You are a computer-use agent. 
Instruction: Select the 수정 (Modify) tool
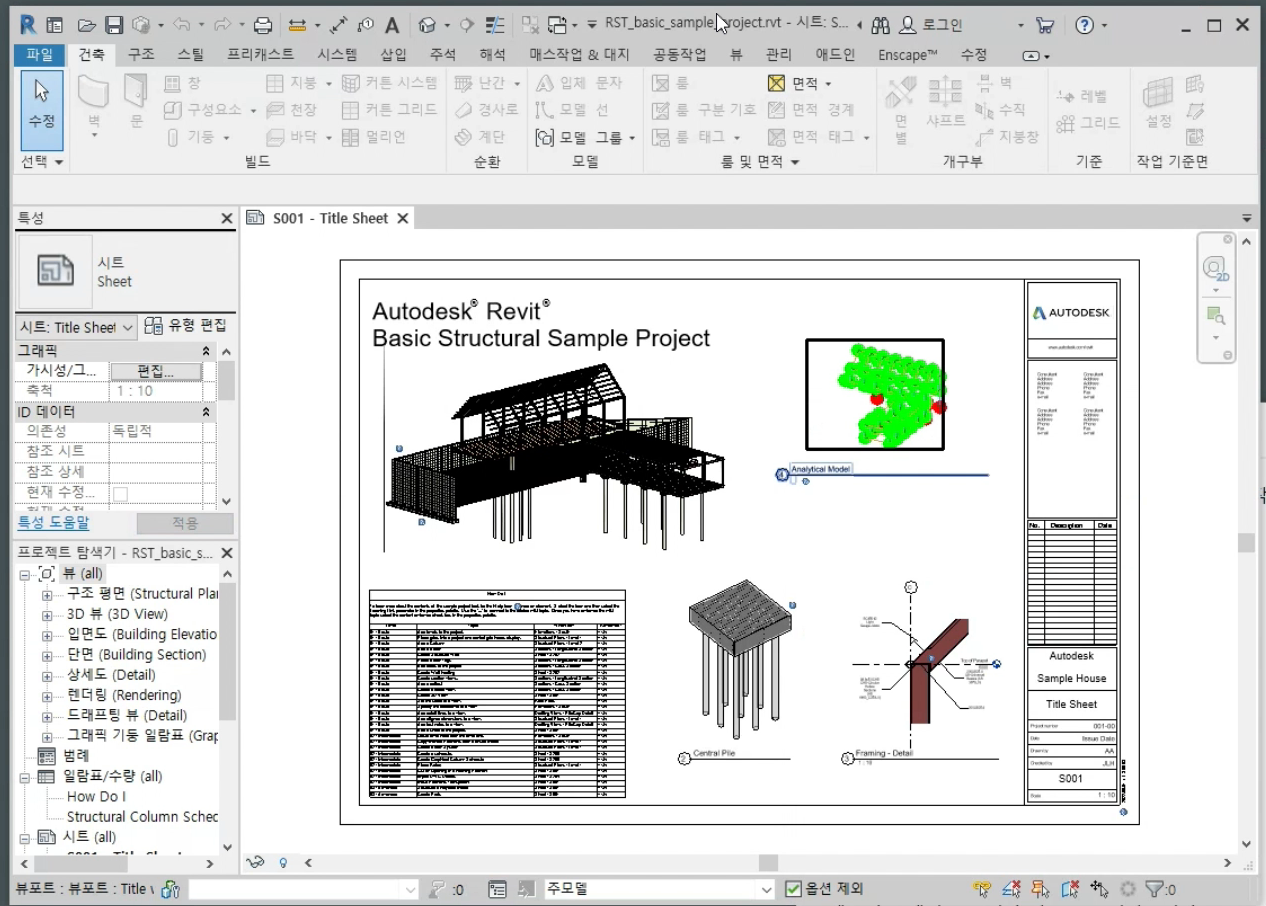click(41, 108)
